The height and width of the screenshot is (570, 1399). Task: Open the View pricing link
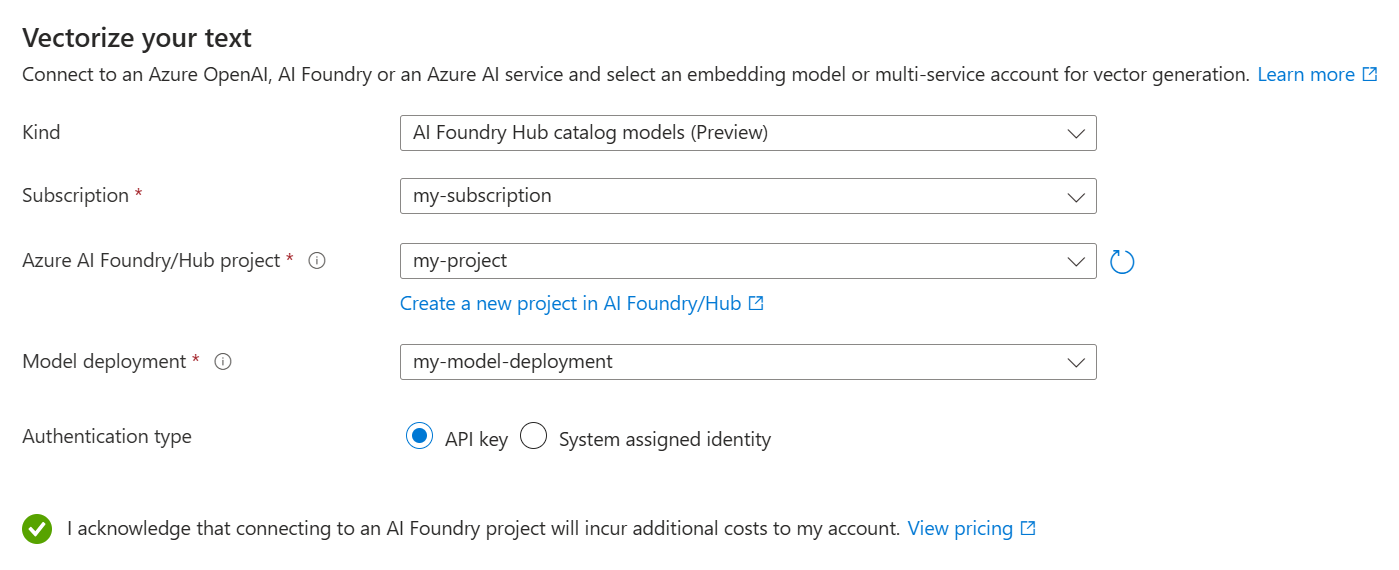tap(959, 529)
